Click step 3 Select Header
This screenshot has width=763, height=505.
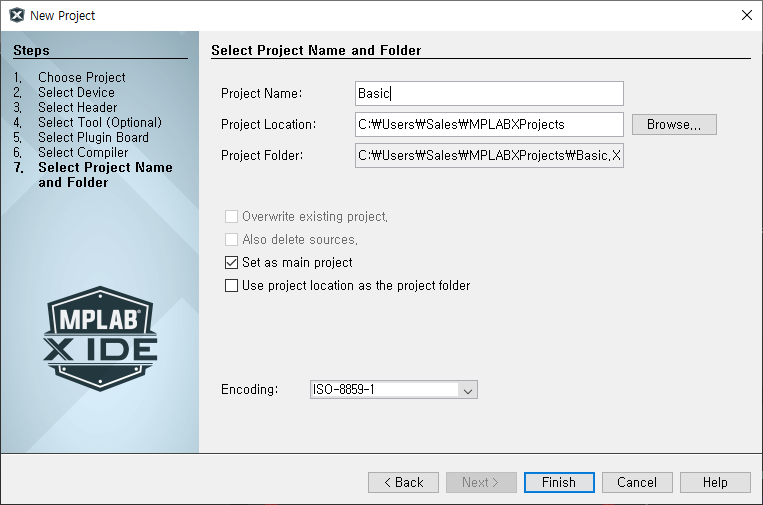78,108
